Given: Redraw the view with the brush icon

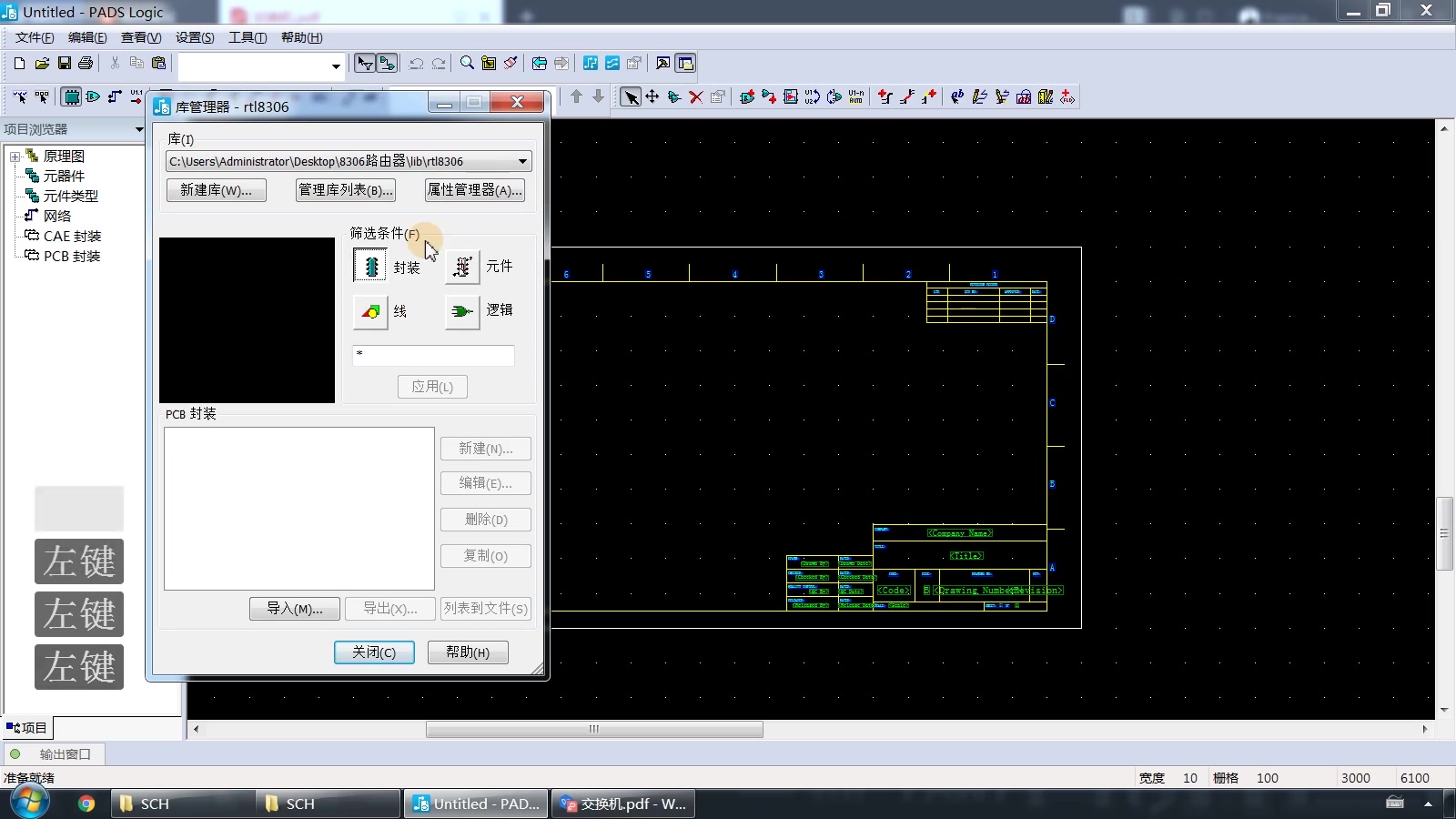Looking at the screenshot, I should tap(511, 64).
